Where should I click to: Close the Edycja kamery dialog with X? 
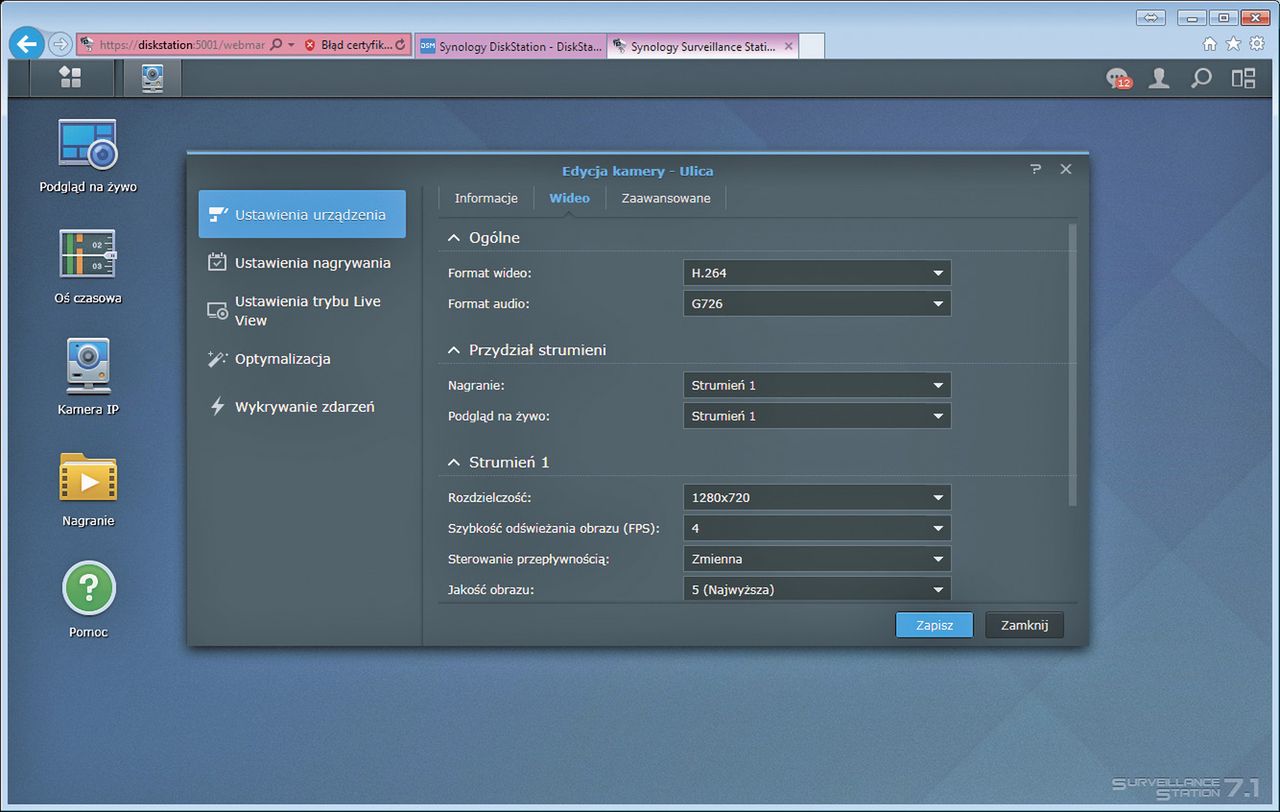click(x=1066, y=170)
